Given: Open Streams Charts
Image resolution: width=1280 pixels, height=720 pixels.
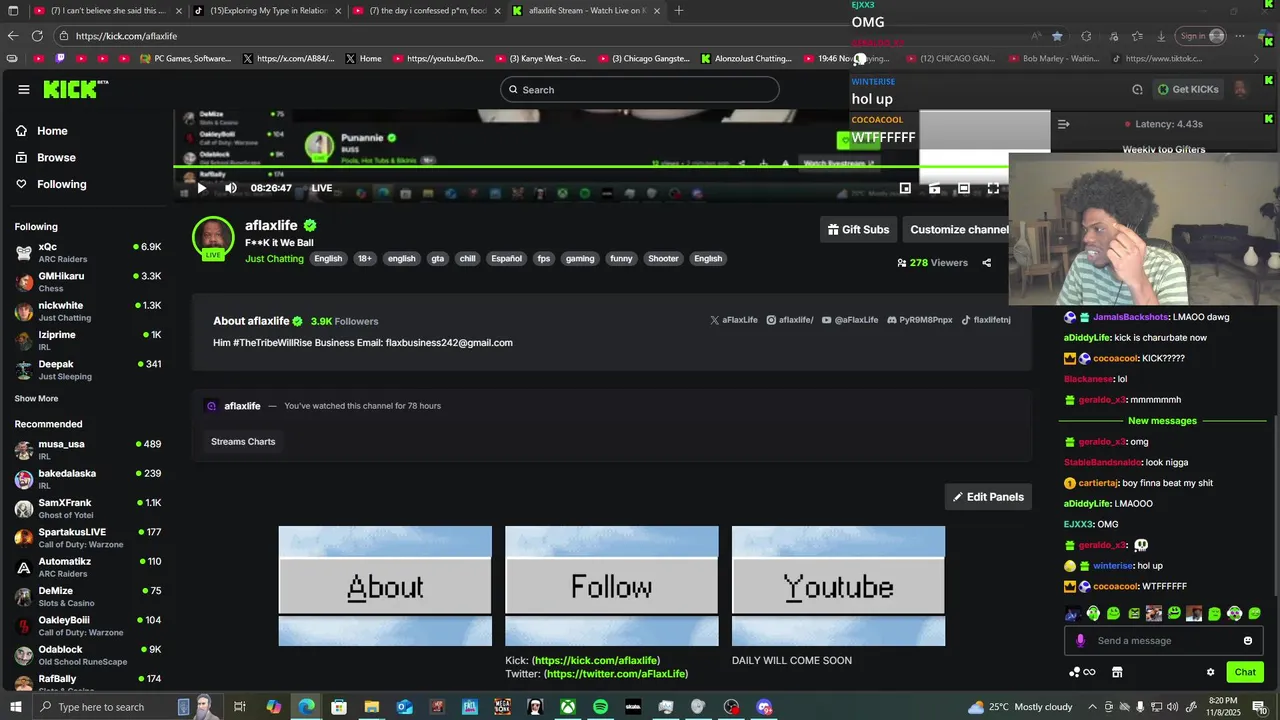Looking at the screenshot, I should 243,441.
